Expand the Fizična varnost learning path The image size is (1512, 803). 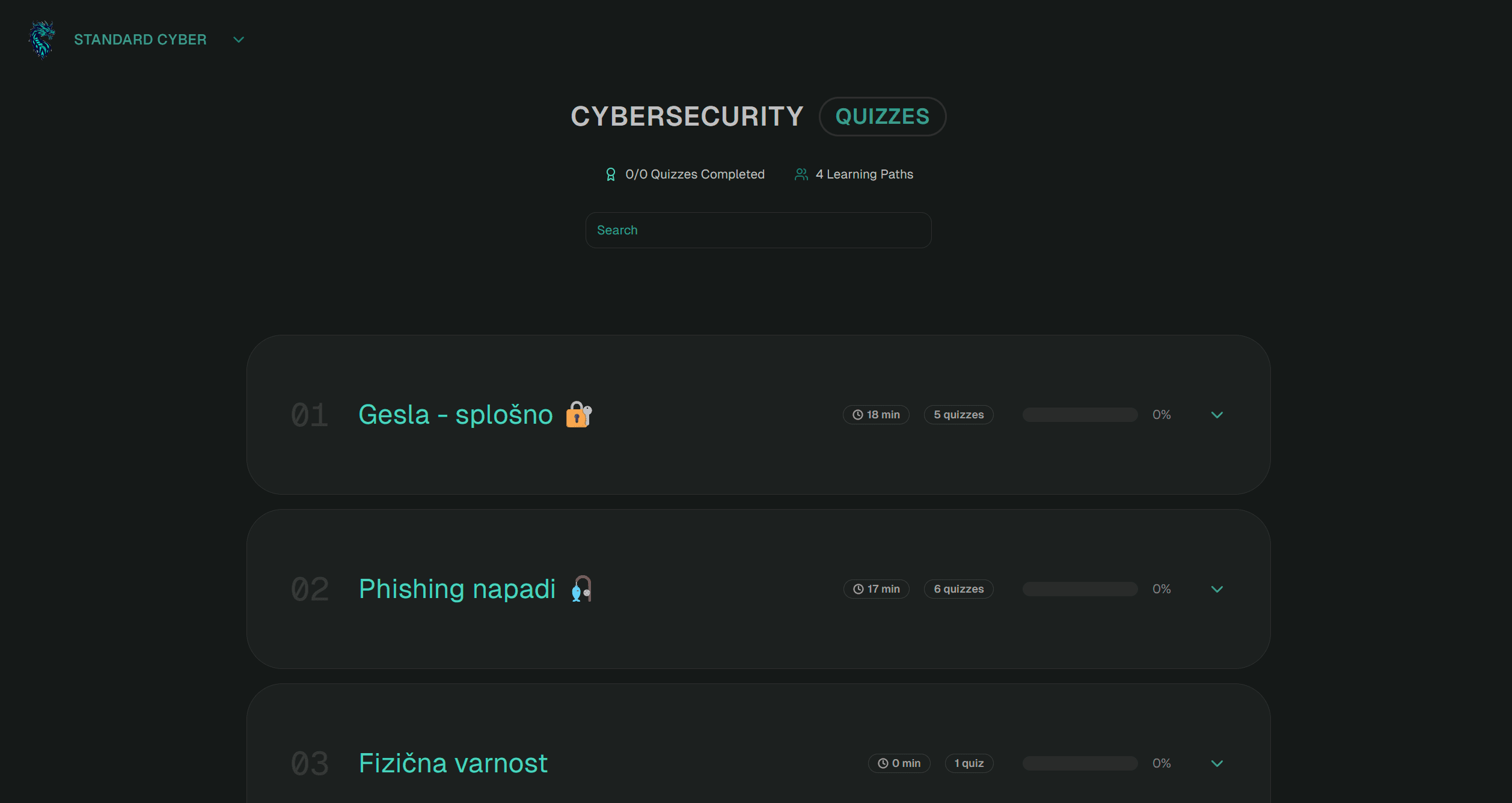coord(1217,763)
